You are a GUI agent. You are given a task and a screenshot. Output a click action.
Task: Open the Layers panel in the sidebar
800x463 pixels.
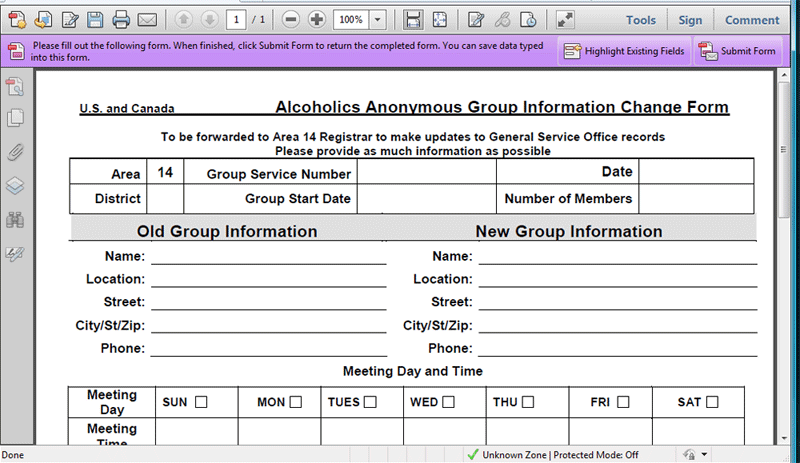[15, 186]
